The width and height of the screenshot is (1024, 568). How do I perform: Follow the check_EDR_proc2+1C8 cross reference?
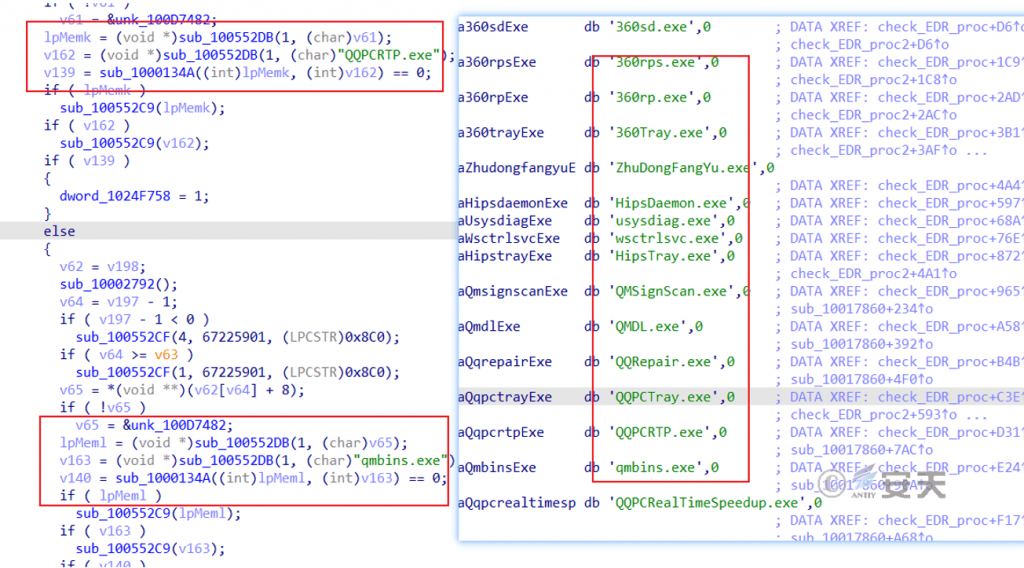click(x=874, y=80)
